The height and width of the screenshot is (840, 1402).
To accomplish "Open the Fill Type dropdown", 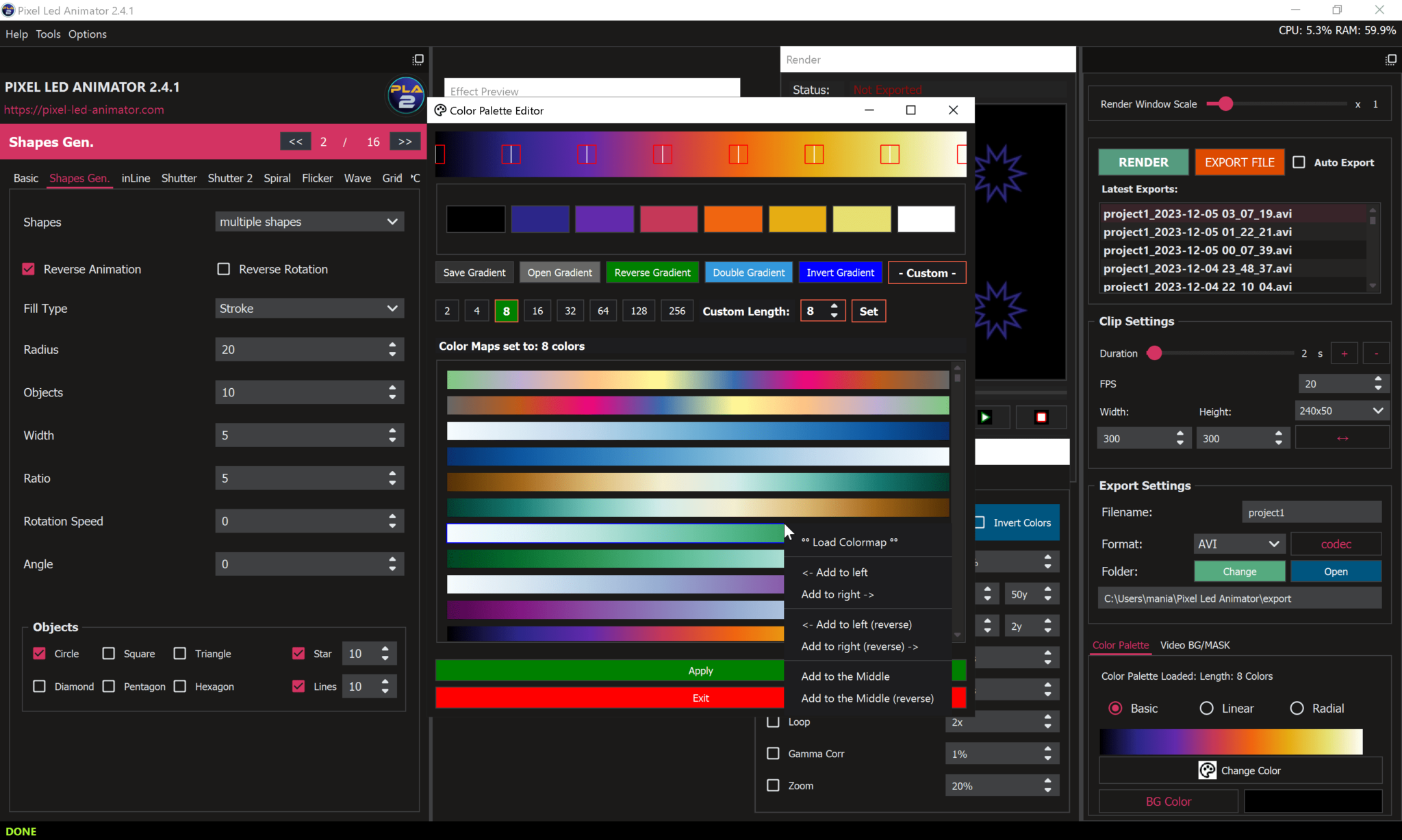I will click(309, 308).
